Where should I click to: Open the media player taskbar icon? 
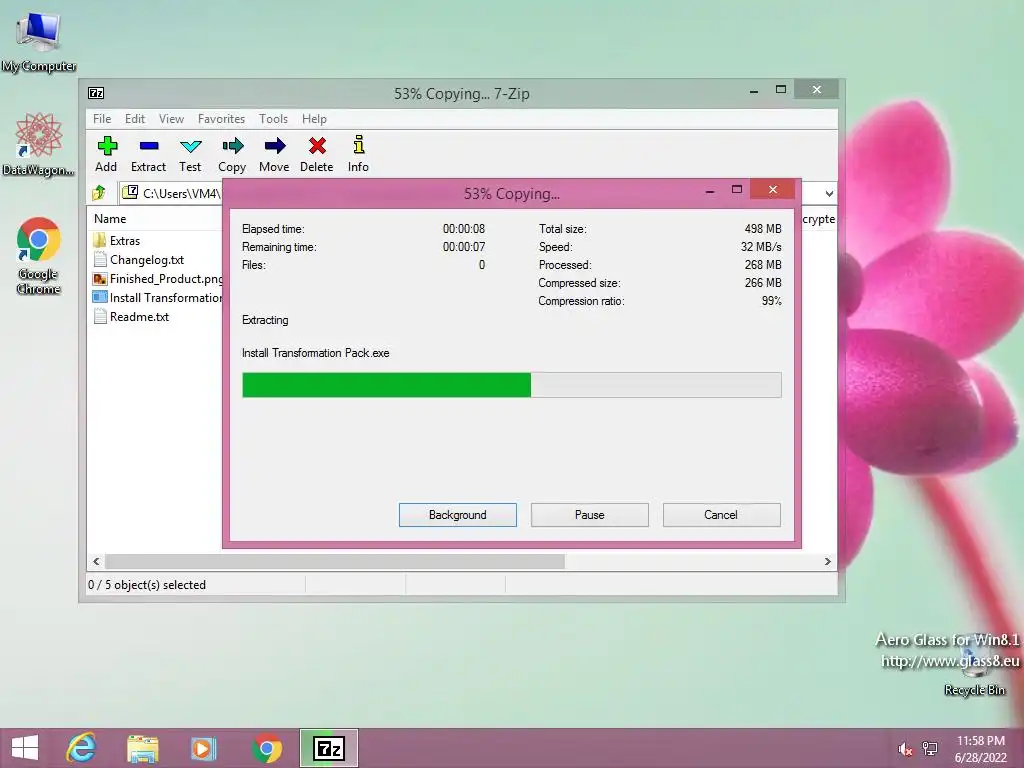(x=203, y=748)
